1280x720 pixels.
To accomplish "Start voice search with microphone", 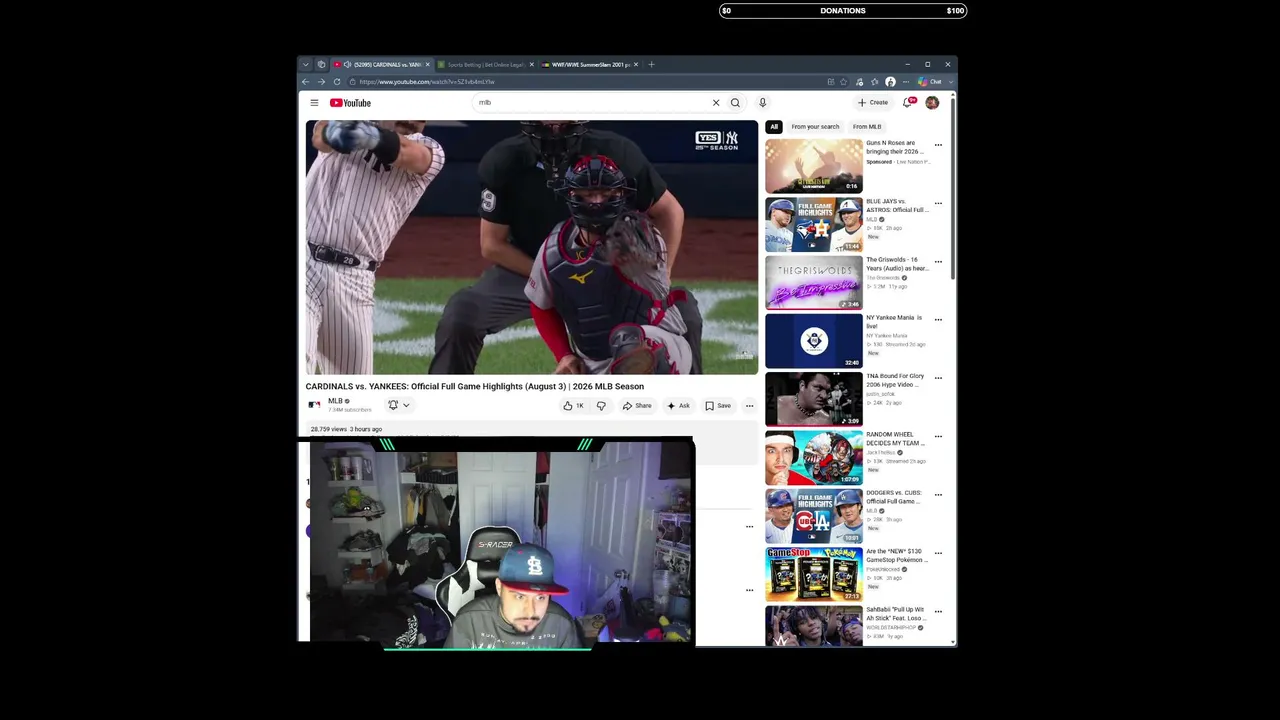I will click(762, 103).
